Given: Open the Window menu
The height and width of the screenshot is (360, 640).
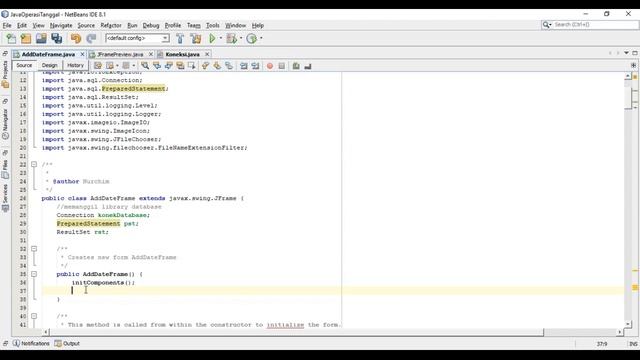Looking at the screenshot, I should [236, 25].
